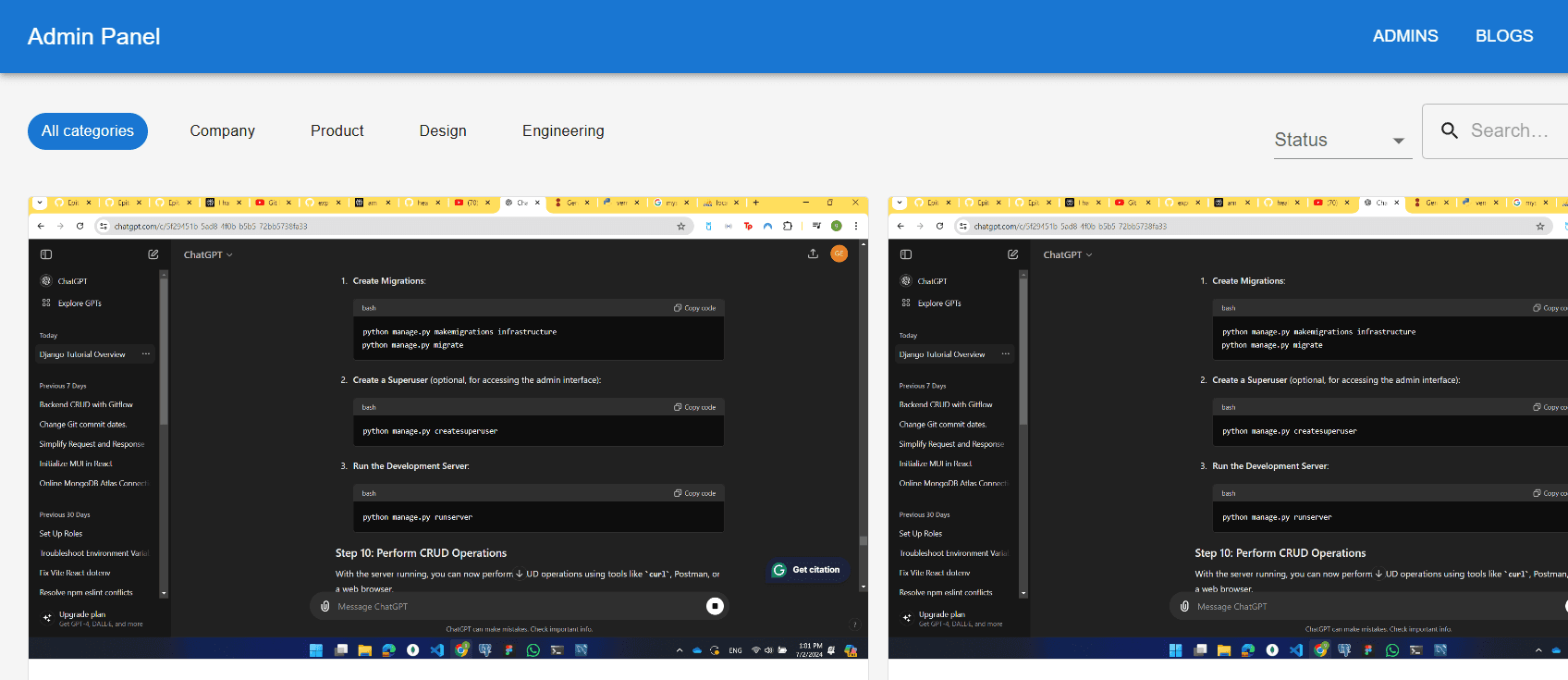Select the All categories chip

(88, 131)
